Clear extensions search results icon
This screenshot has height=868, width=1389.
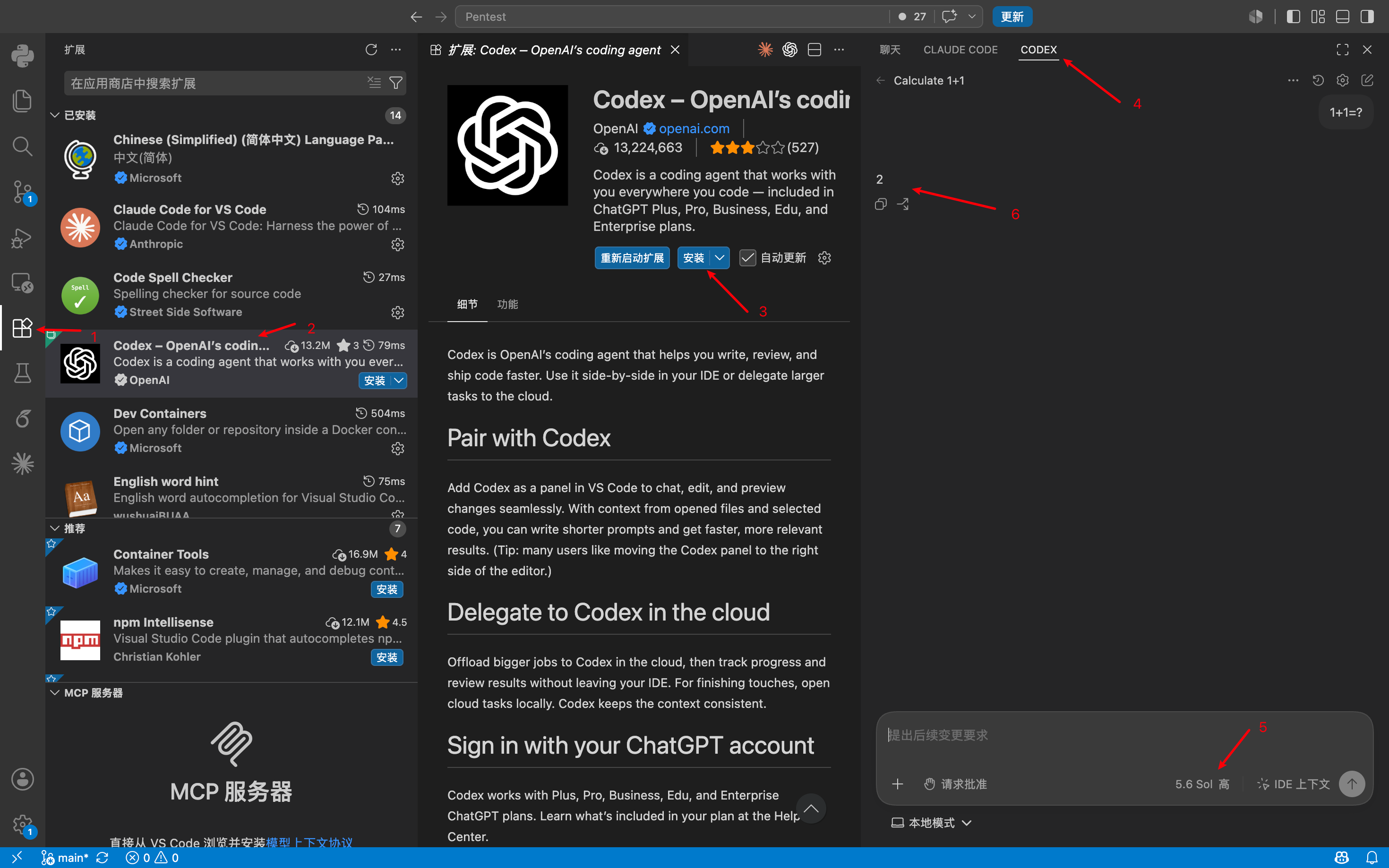[374, 83]
